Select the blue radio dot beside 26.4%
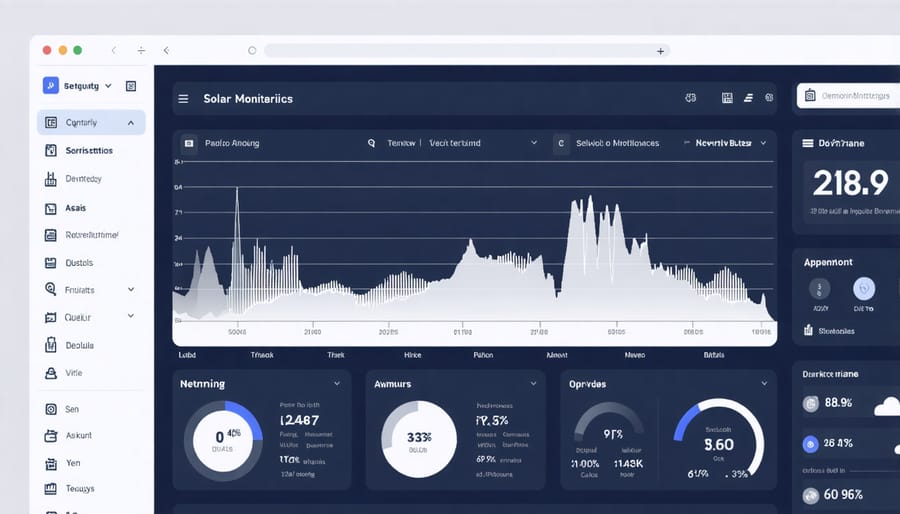Viewport: 900px width, 514px height. pos(812,444)
